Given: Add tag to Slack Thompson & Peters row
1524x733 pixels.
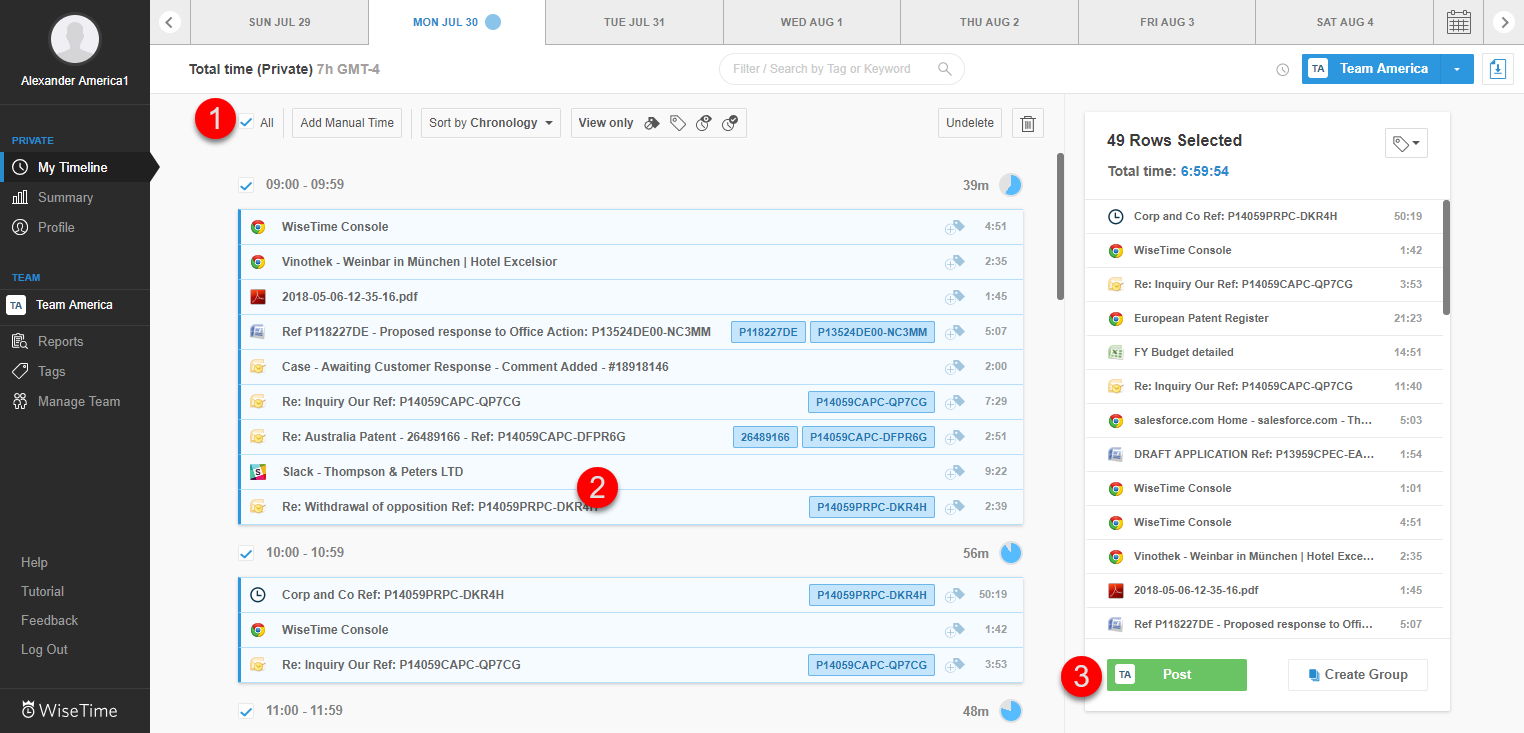Looking at the screenshot, I should point(954,472).
